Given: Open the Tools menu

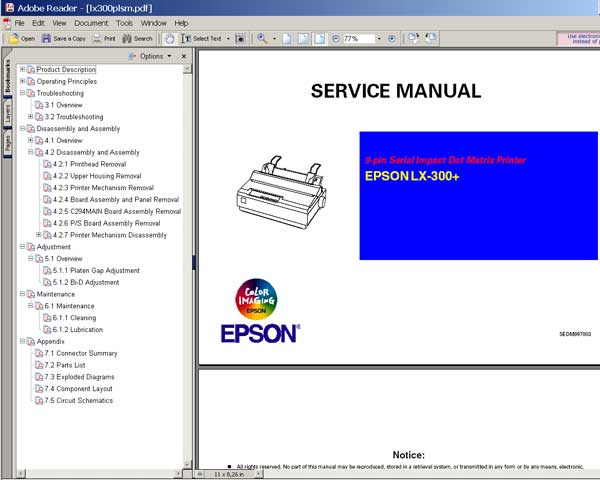Looking at the screenshot, I should (124, 23).
